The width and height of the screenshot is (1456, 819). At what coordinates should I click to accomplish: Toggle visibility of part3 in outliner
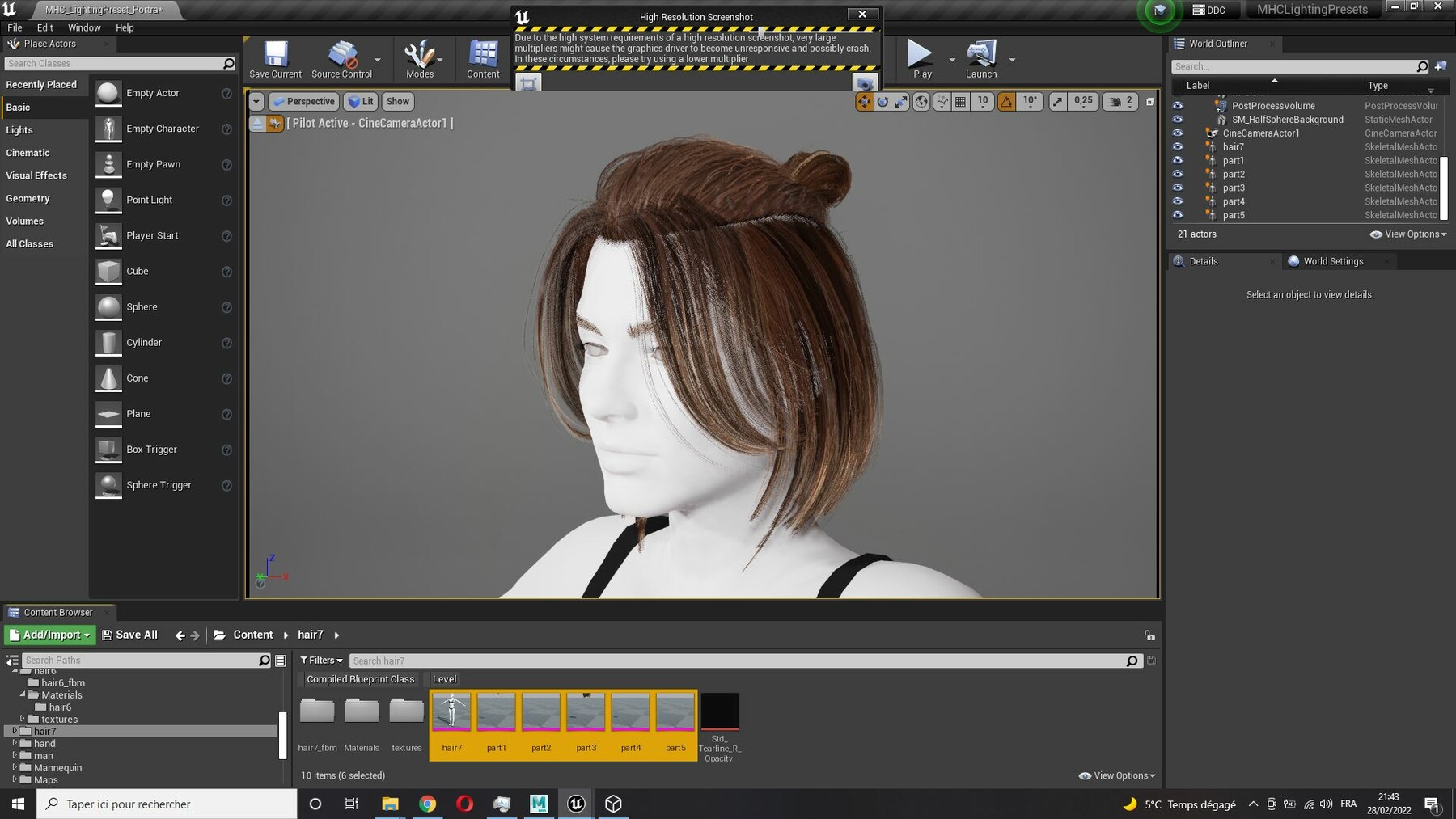(1178, 188)
